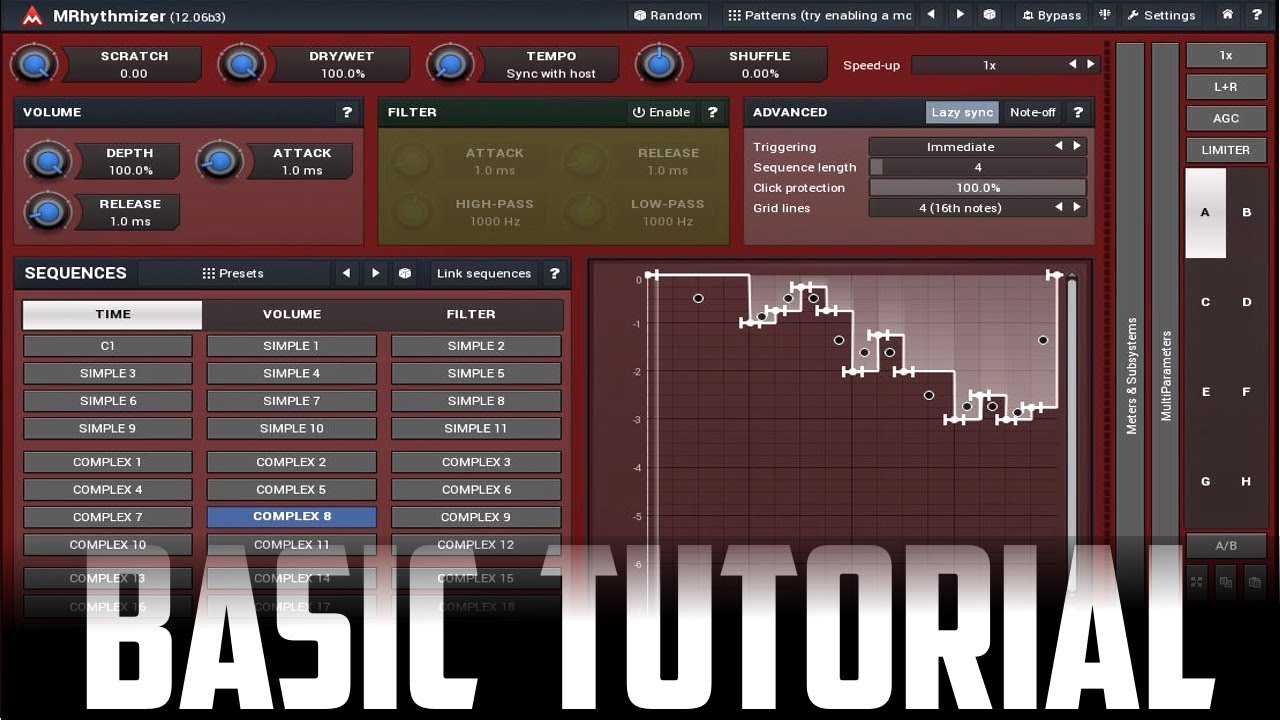Click the Random dice button in top bar
Viewport: 1280px width, 720px height.
pos(668,15)
